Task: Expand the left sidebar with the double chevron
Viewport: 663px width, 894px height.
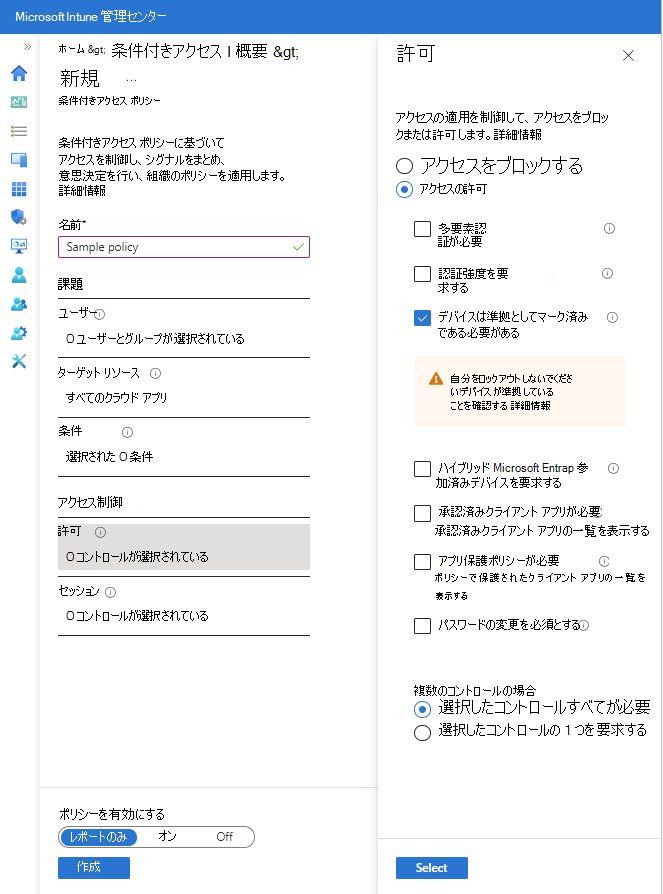Action: [27, 47]
